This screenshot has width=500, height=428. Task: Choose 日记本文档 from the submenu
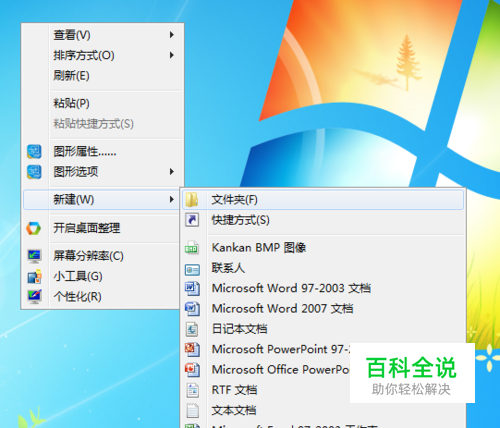[x=323, y=329]
